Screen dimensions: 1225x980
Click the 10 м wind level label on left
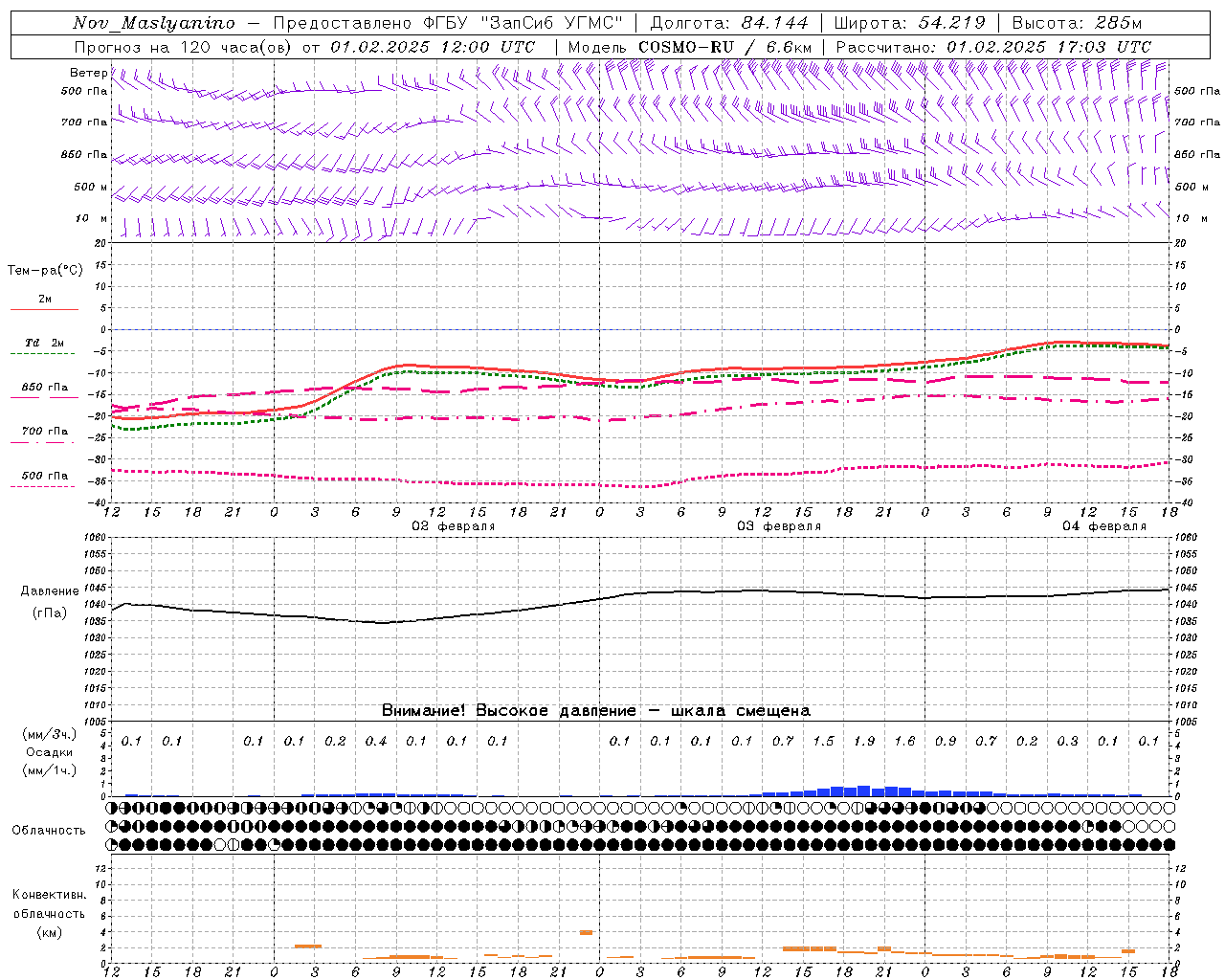[x=92, y=219]
